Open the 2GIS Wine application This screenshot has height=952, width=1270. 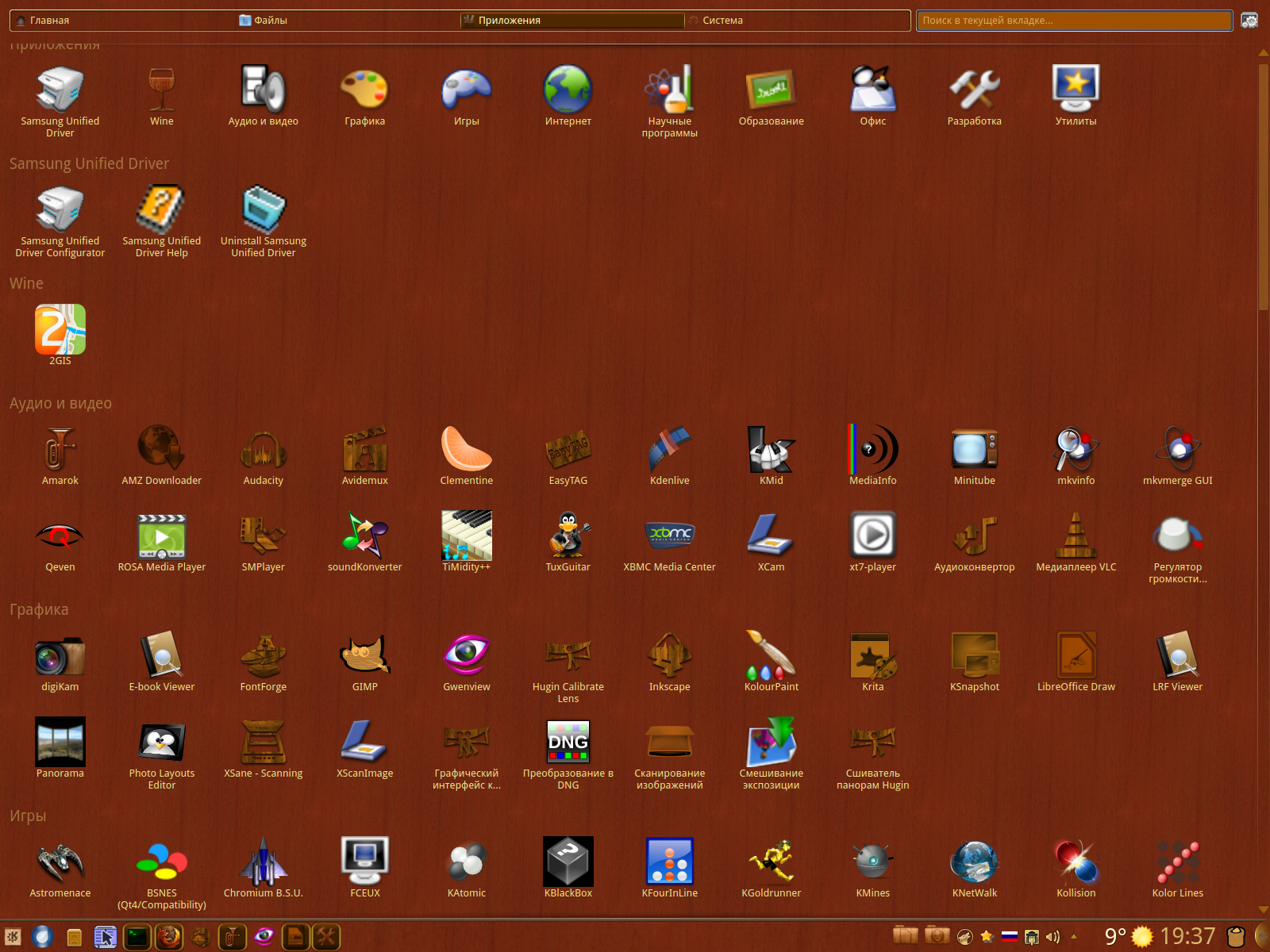click(x=60, y=336)
